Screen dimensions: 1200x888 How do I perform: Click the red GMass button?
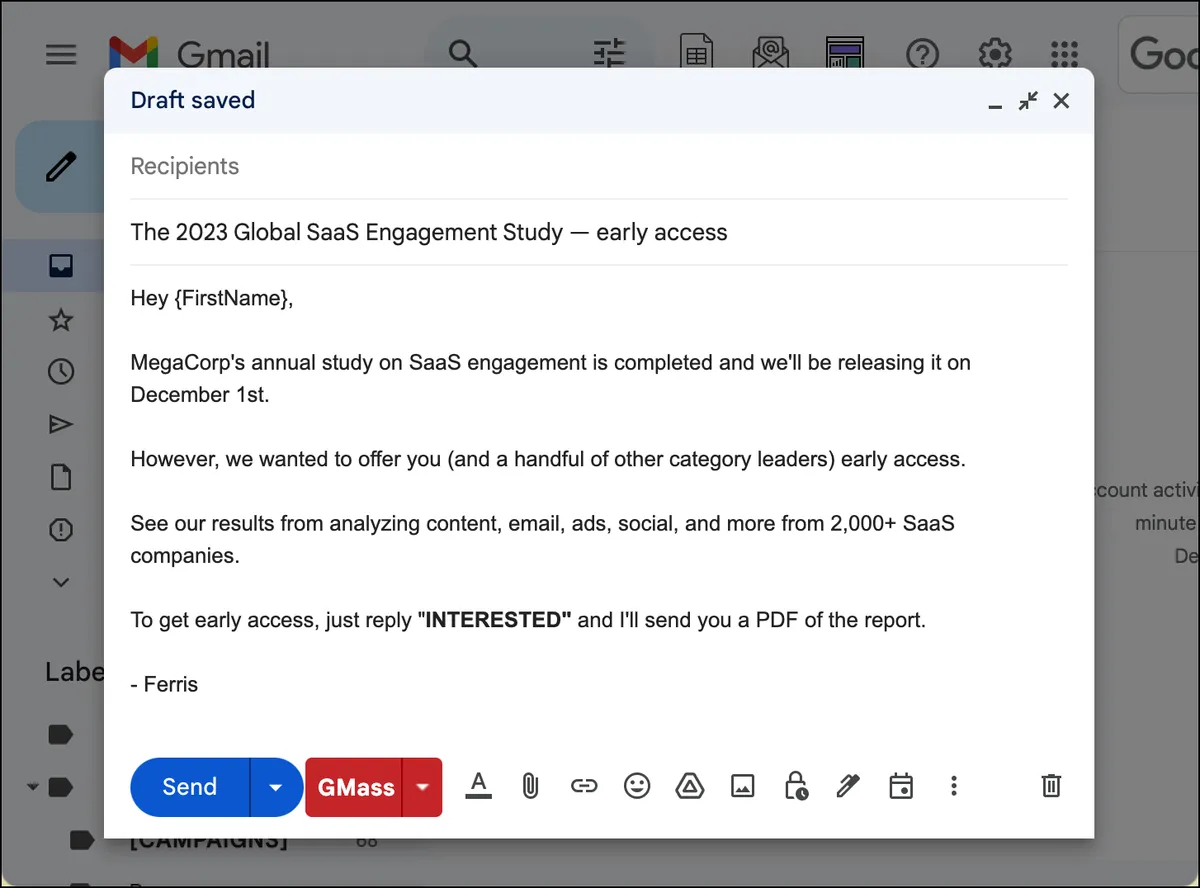point(355,787)
